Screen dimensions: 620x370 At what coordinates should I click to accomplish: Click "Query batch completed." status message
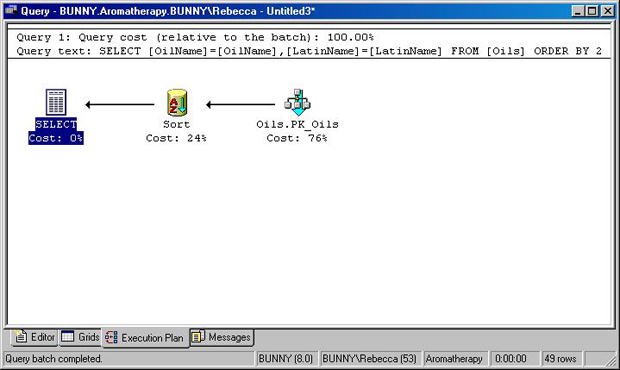pos(54,359)
